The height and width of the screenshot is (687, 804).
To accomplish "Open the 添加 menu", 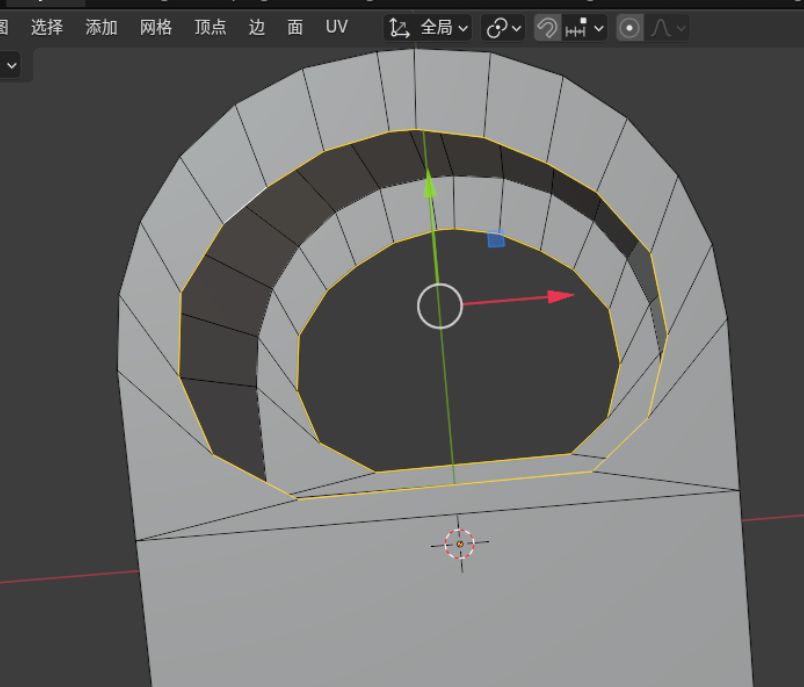I will coord(101,27).
